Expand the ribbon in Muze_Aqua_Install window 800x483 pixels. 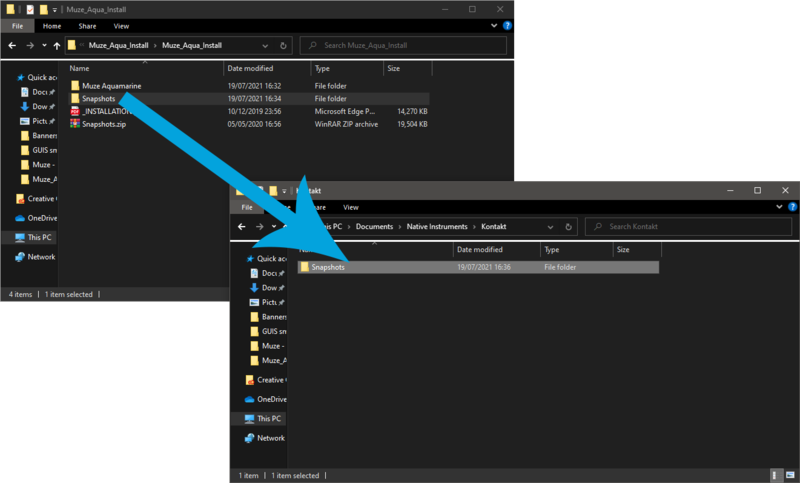tap(494, 26)
